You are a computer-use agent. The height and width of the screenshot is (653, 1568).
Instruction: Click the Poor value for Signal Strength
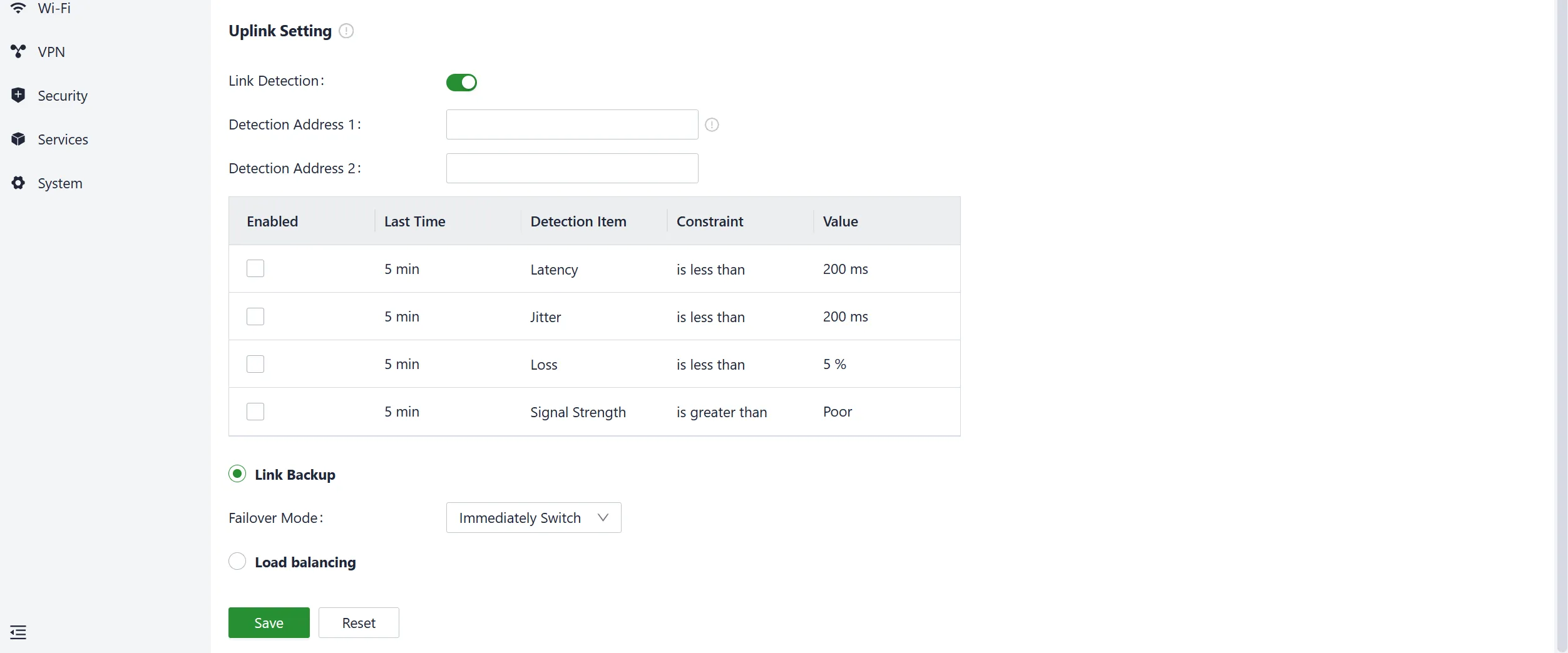click(x=838, y=412)
